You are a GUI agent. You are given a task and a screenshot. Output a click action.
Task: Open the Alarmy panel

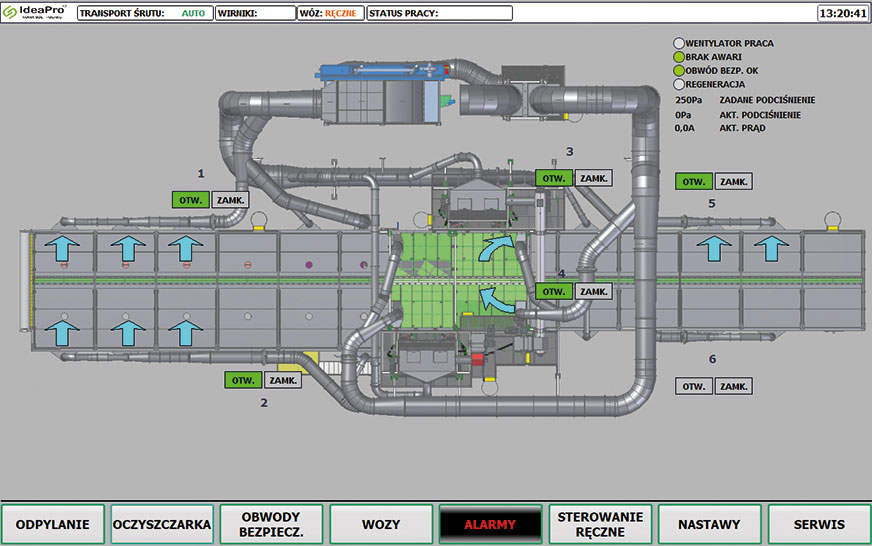pos(490,524)
